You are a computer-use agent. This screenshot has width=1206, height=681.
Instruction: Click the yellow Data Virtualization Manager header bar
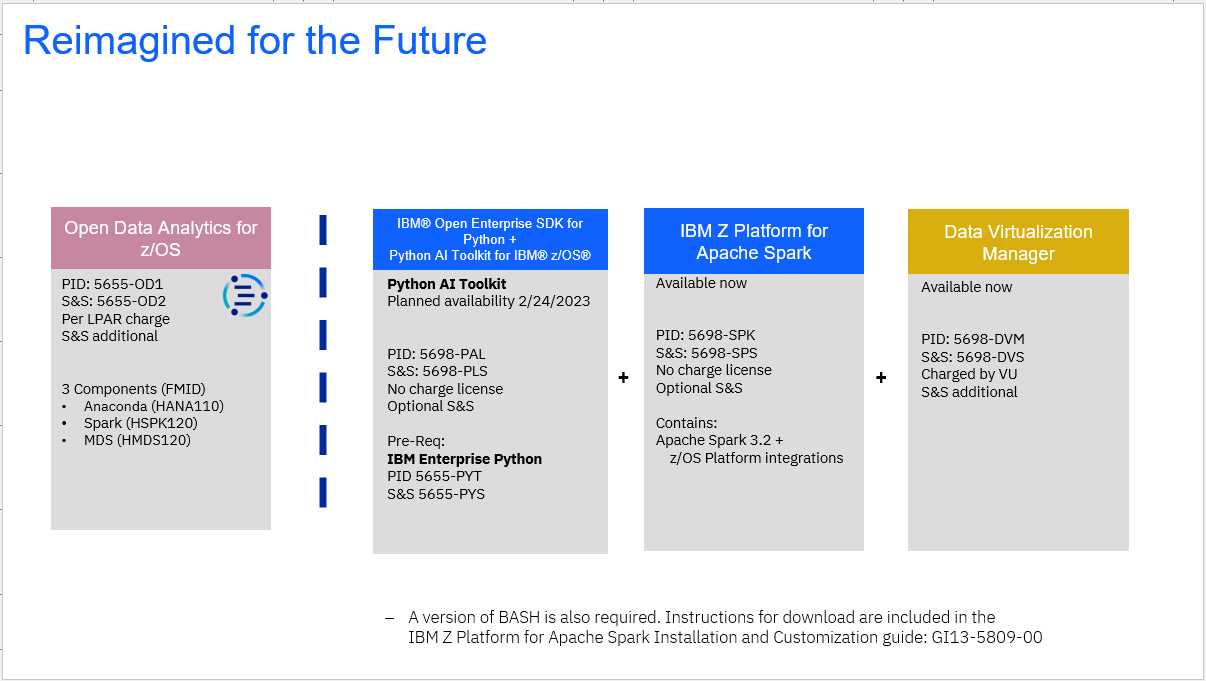pyautogui.click(x=1017, y=242)
